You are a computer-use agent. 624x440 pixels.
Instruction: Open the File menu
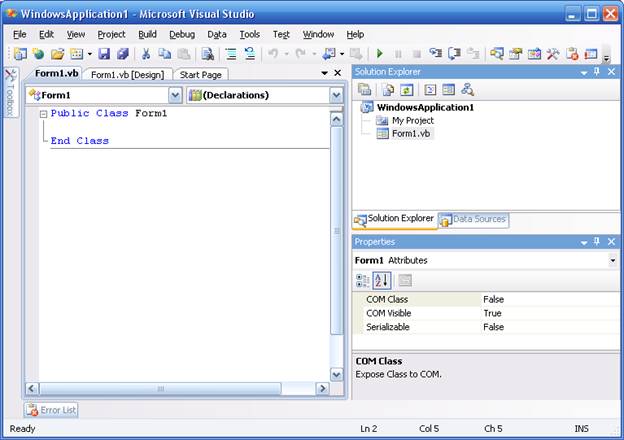coord(20,35)
